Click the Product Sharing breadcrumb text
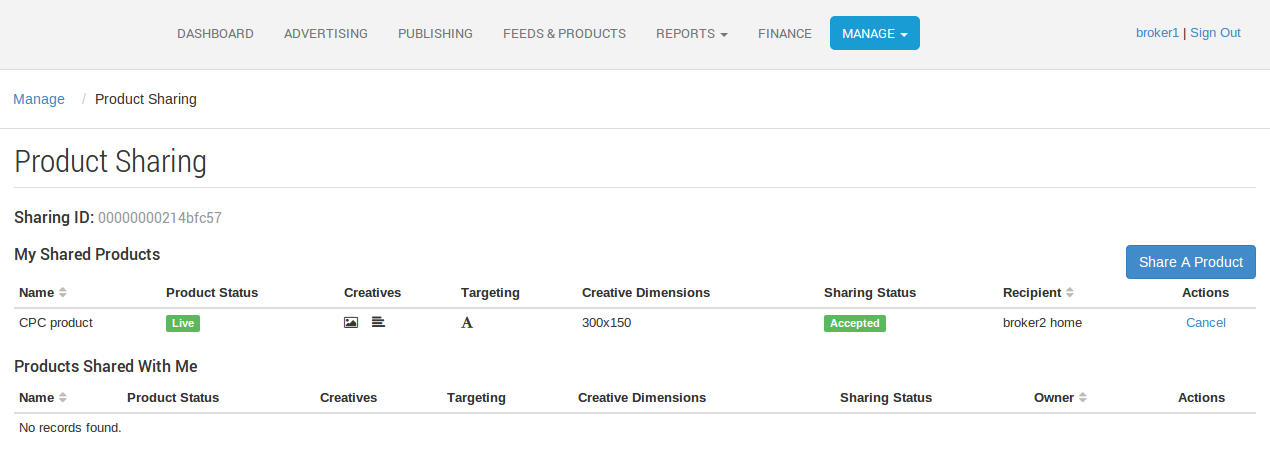This screenshot has width=1270, height=474. coord(146,99)
